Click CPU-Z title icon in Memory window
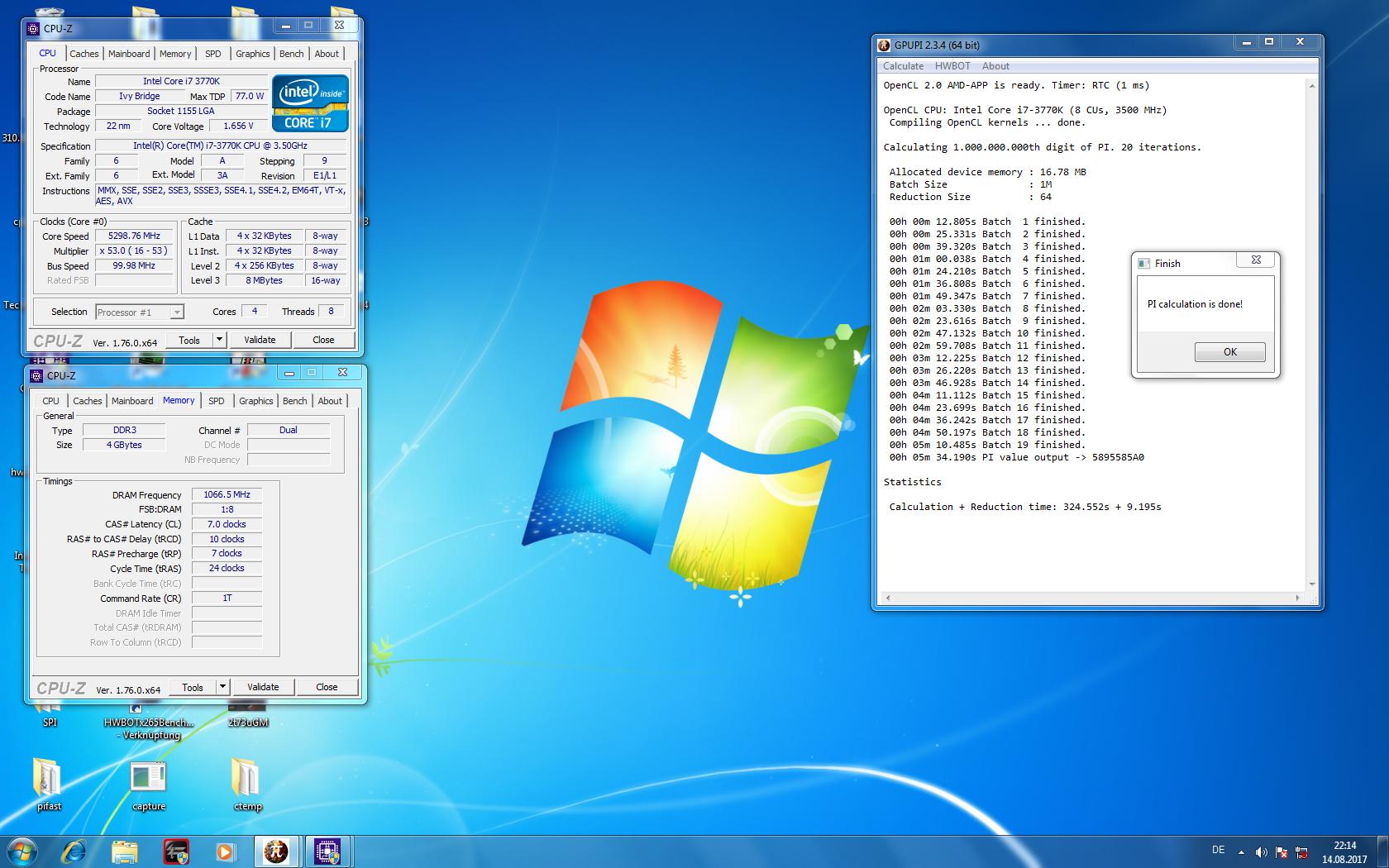 (36, 375)
